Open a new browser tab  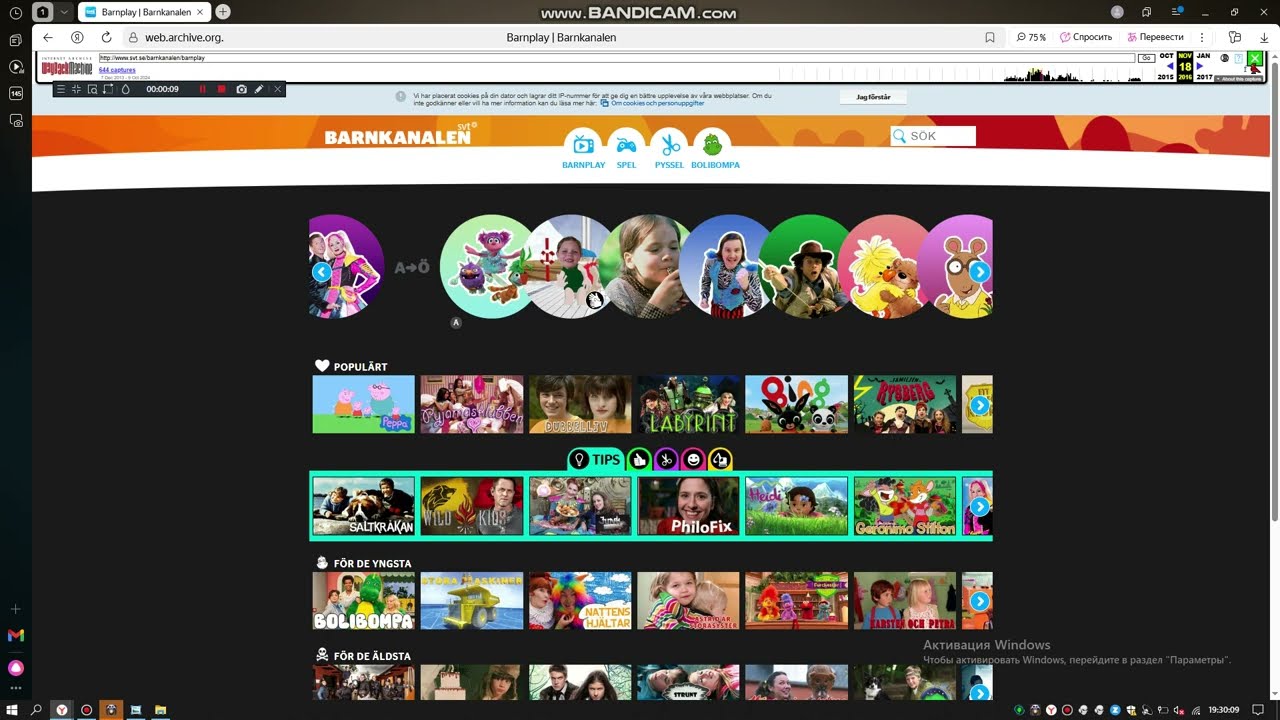click(x=223, y=12)
